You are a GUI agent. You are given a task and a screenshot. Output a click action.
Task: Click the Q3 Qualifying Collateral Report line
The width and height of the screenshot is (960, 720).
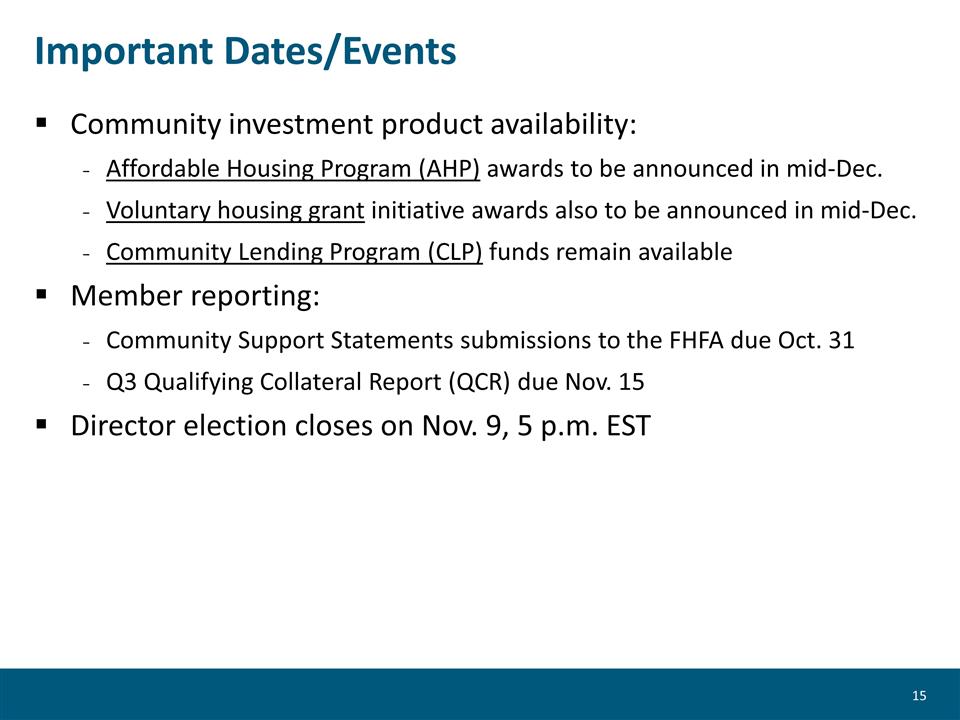(375, 382)
